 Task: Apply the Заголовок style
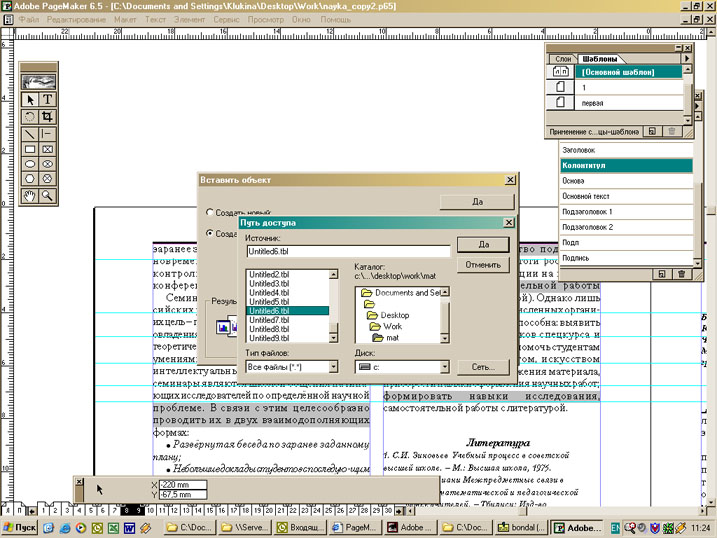626,150
